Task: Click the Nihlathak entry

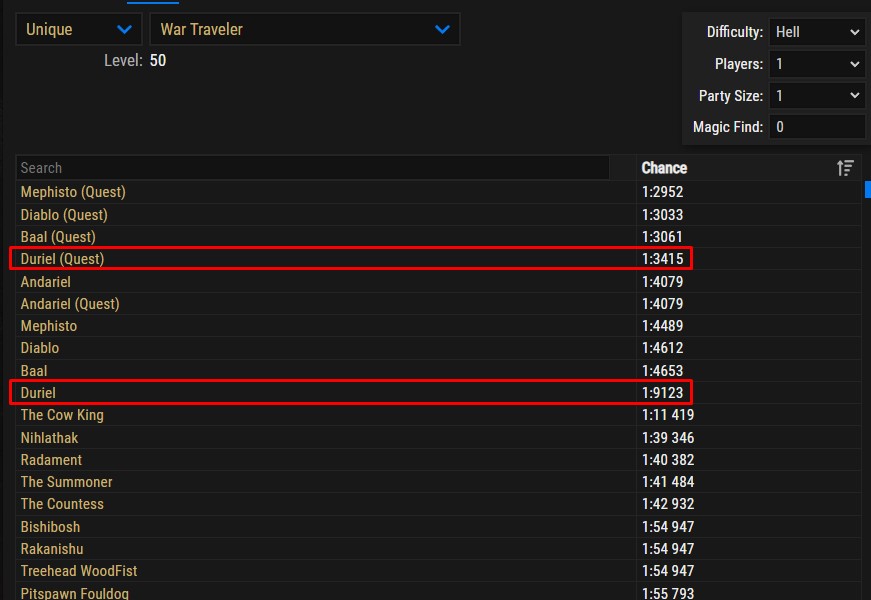Action: pyautogui.click(x=49, y=438)
